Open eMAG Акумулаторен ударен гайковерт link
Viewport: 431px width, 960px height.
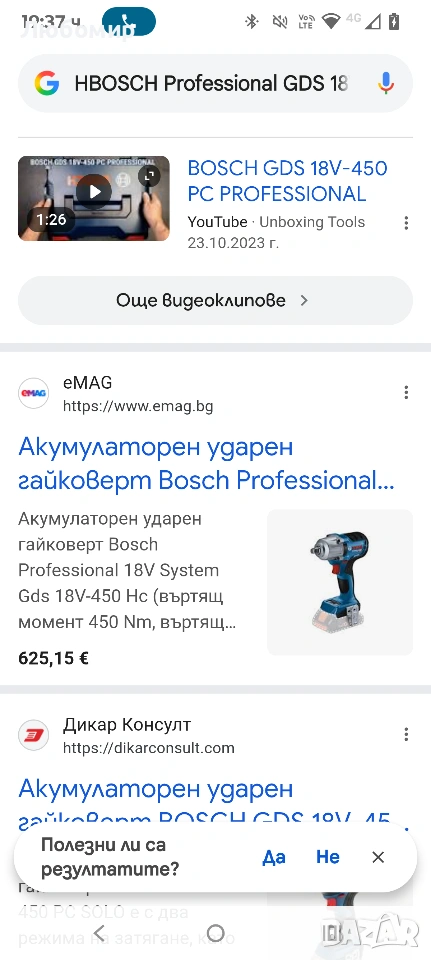pyautogui.click(x=206, y=465)
